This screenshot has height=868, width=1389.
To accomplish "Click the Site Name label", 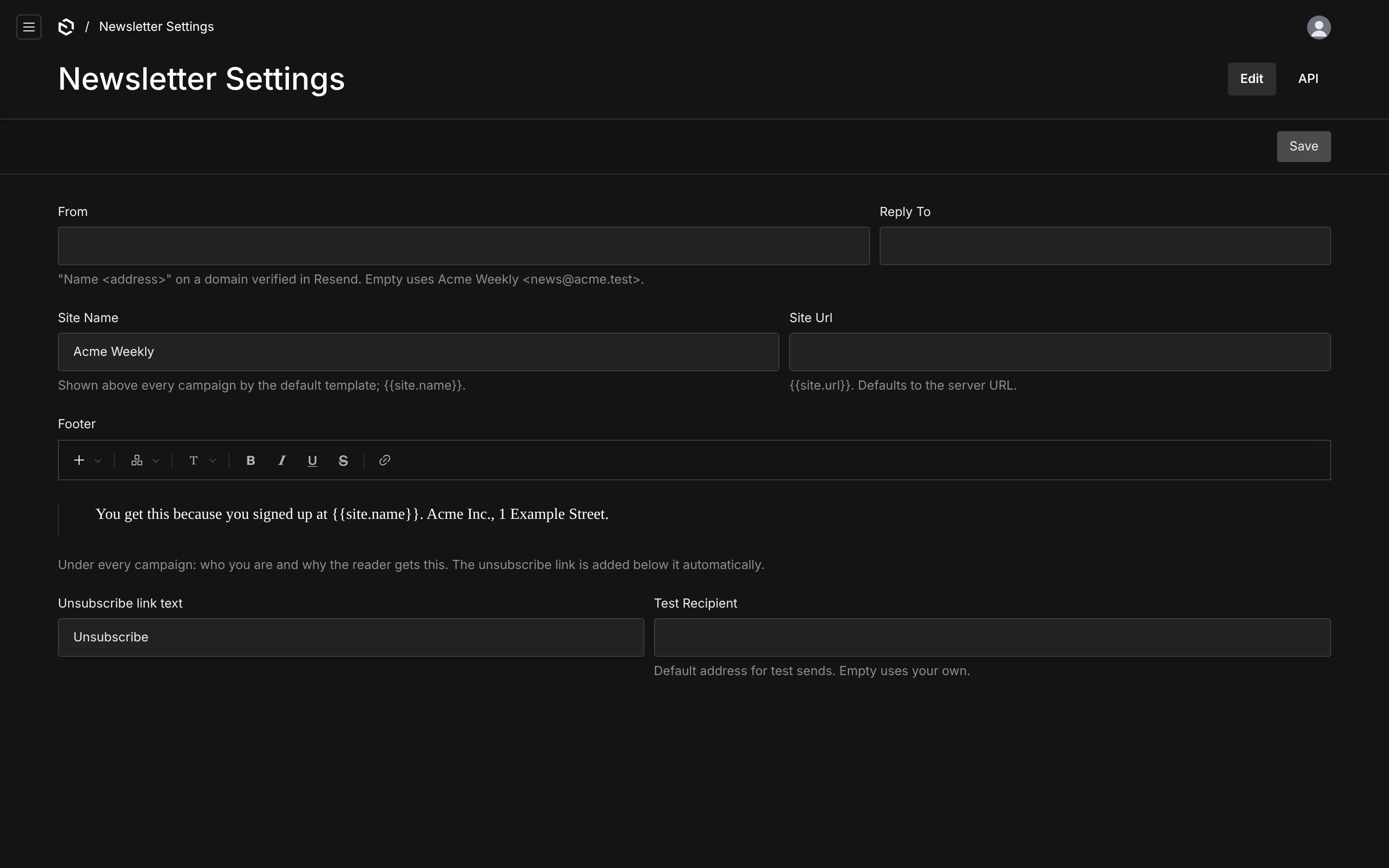I will (88, 318).
